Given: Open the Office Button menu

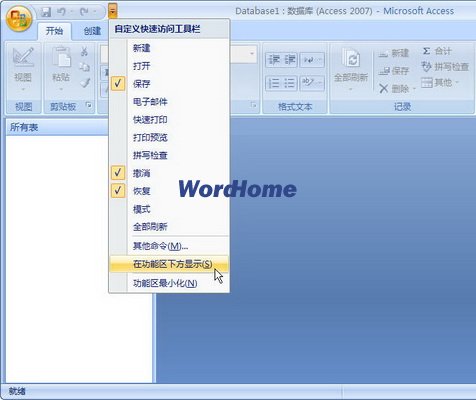Looking at the screenshot, I should pos(19,18).
